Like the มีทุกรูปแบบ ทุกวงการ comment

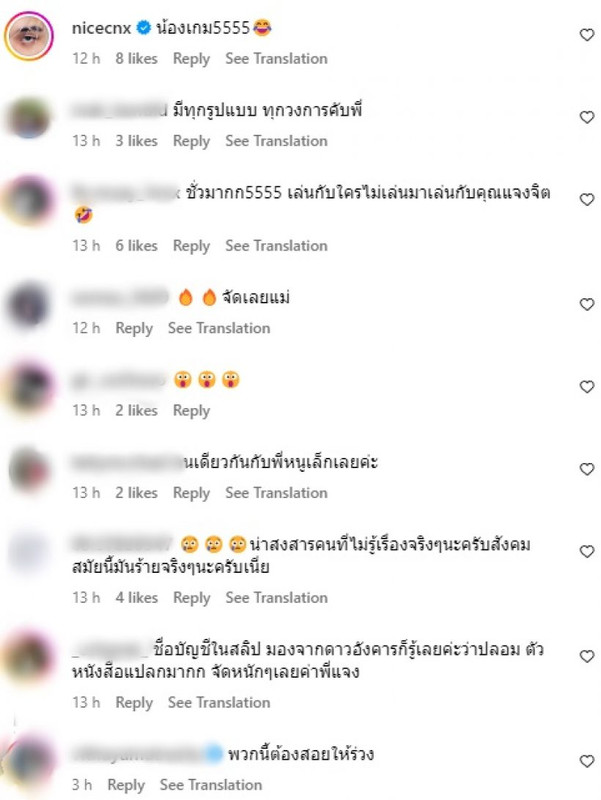click(x=587, y=117)
